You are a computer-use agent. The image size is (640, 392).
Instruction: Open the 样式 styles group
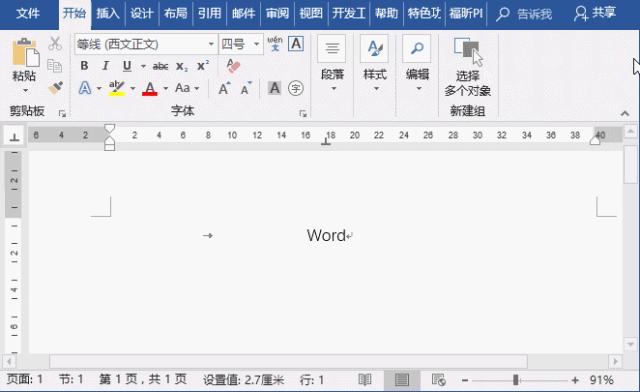coord(375,64)
